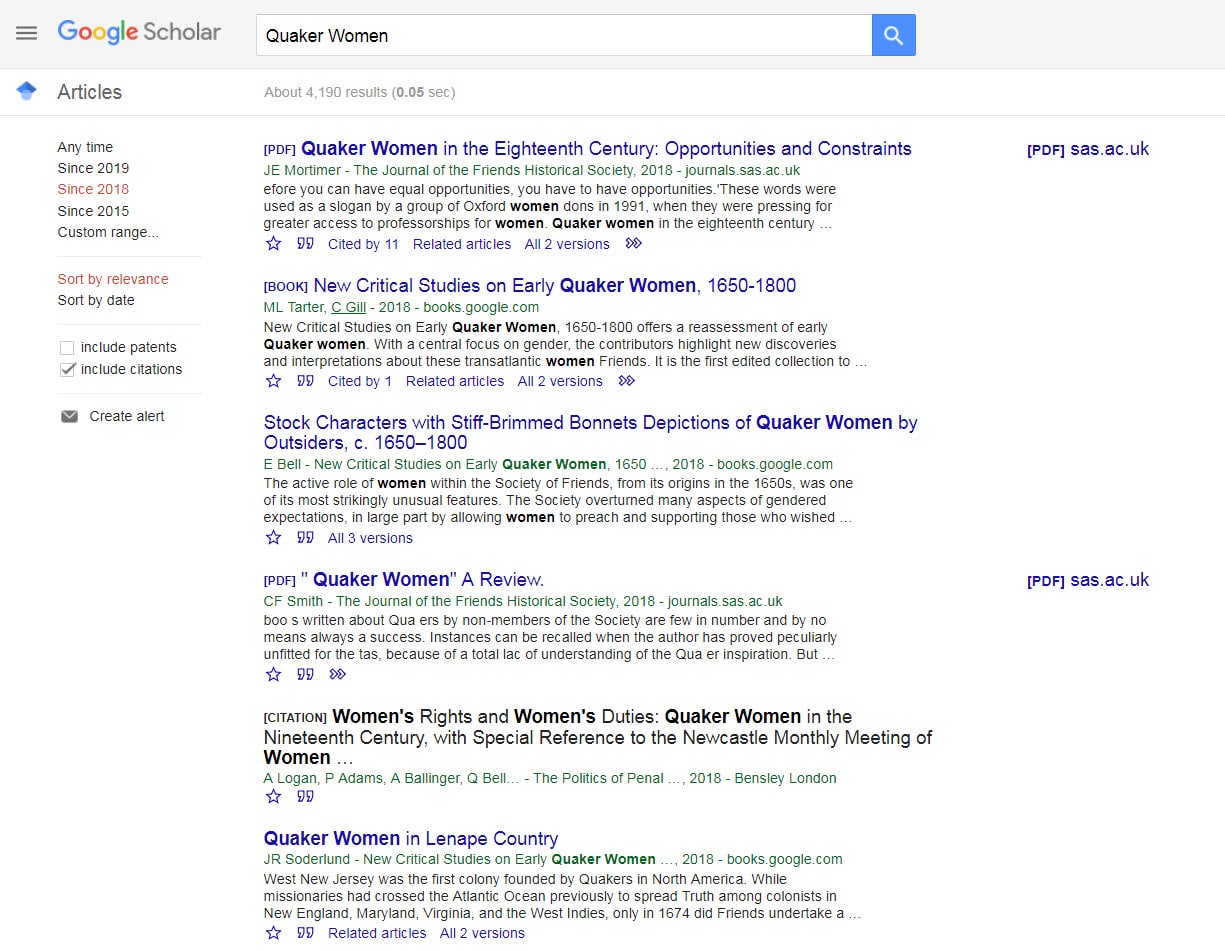This screenshot has width=1225, height=951.
Task: Filter results to Since 2019
Action: pos(93,168)
